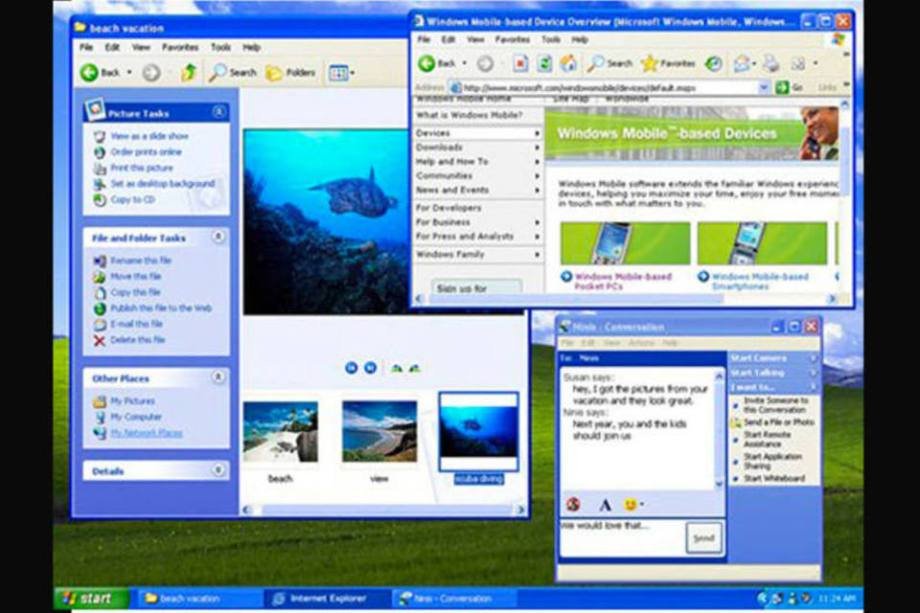Click Start Whiteboard in Conversation window
The height and width of the screenshot is (613, 920).
769,479
